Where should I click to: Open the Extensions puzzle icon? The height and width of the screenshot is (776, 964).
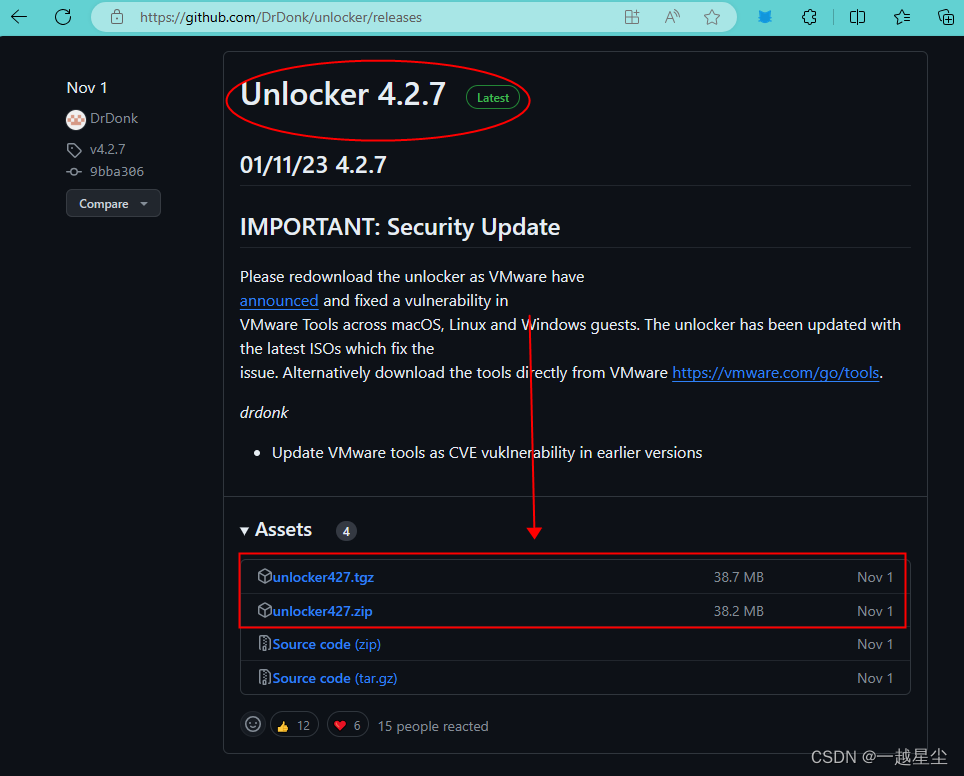click(809, 17)
